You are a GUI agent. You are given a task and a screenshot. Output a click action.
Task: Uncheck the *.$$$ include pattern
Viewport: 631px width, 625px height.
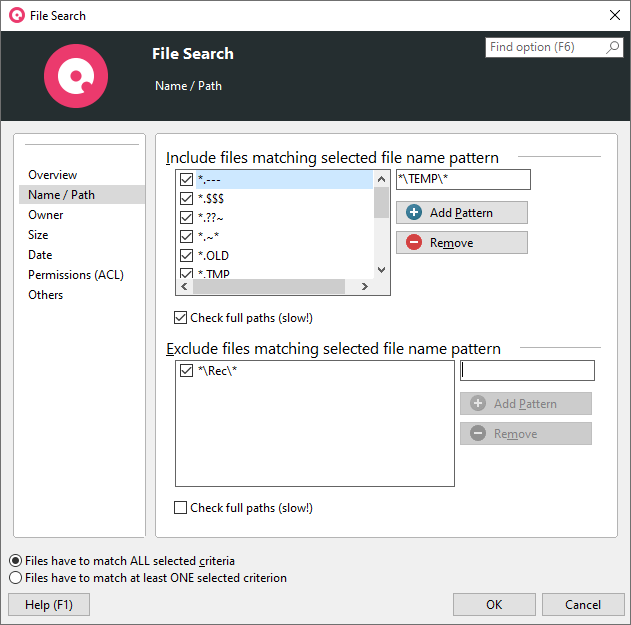point(186,199)
